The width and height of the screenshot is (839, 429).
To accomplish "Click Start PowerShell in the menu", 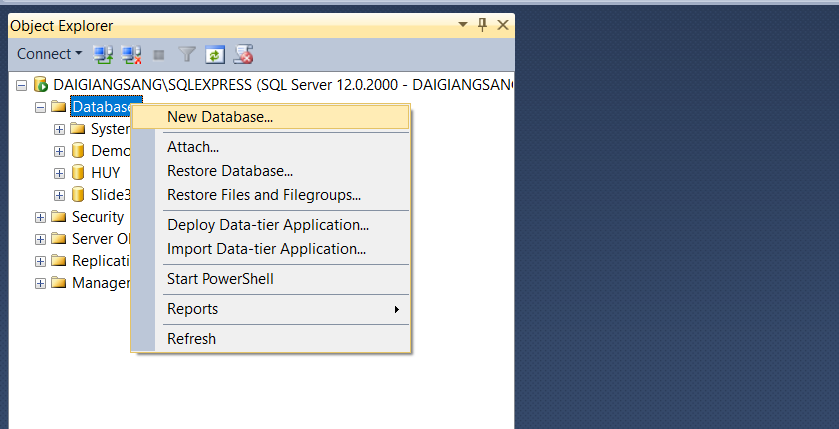I will point(220,279).
